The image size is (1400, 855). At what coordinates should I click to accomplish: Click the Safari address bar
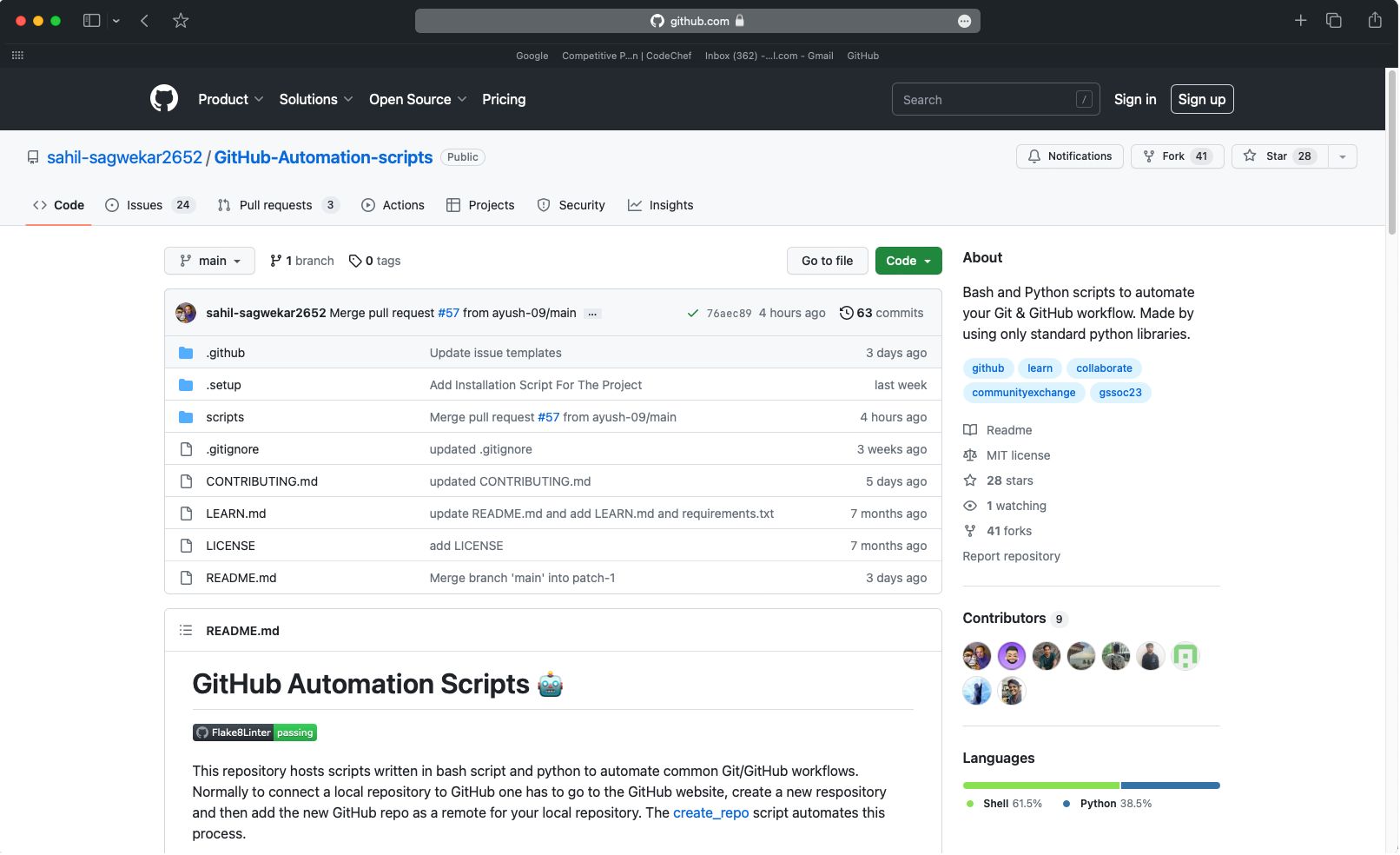pos(697,21)
